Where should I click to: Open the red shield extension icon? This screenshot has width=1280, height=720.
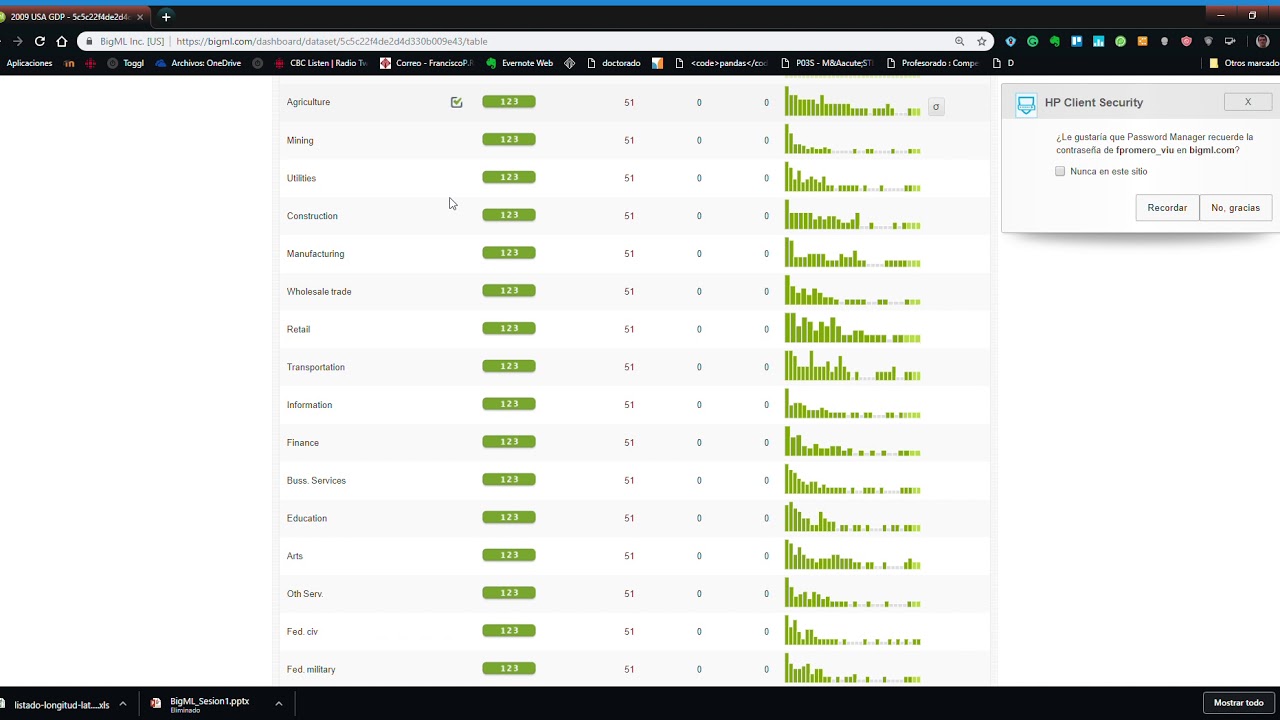pos(1186,41)
